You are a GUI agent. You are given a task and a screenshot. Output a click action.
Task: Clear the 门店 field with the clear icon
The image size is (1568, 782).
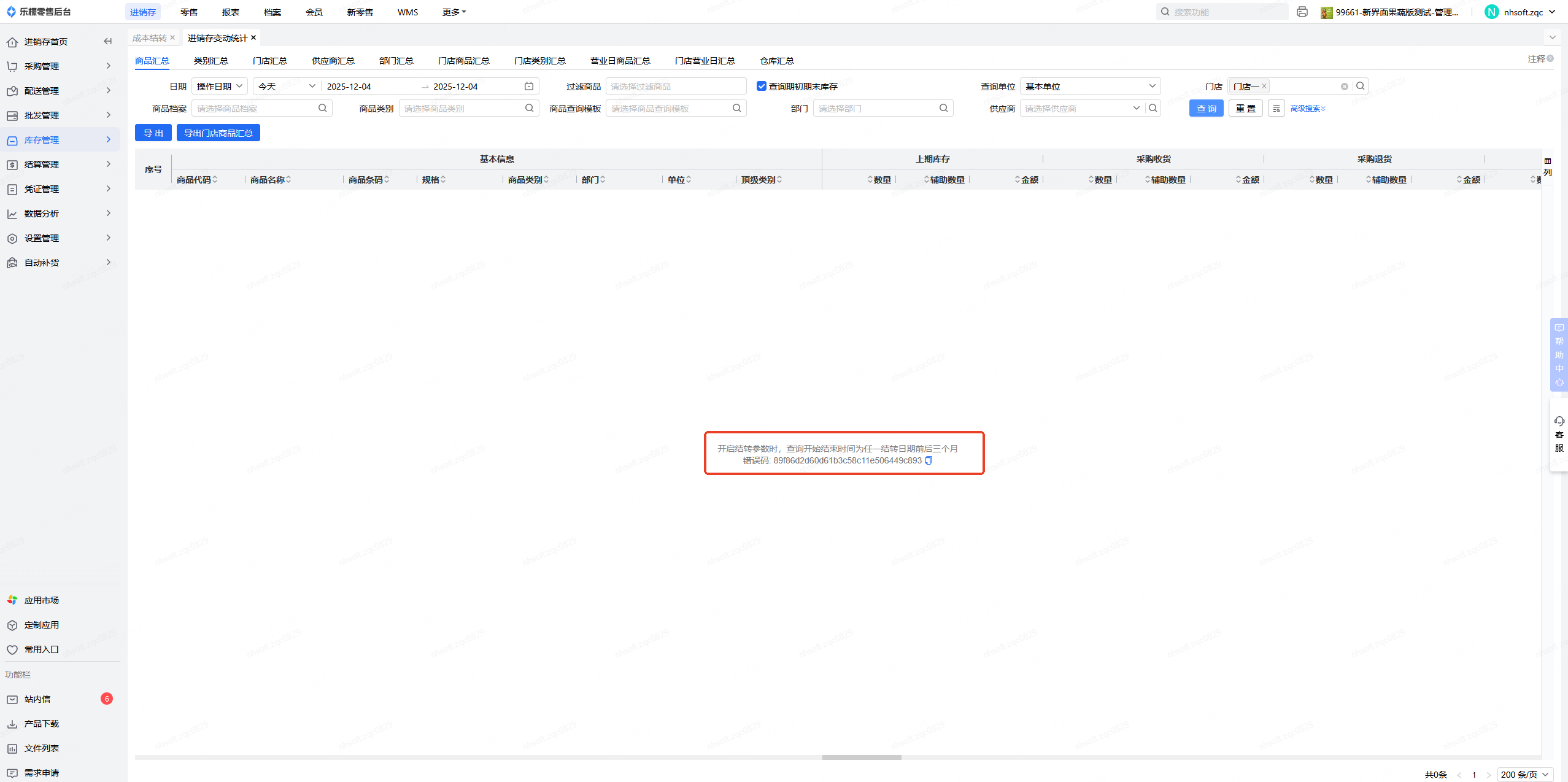coord(1344,87)
